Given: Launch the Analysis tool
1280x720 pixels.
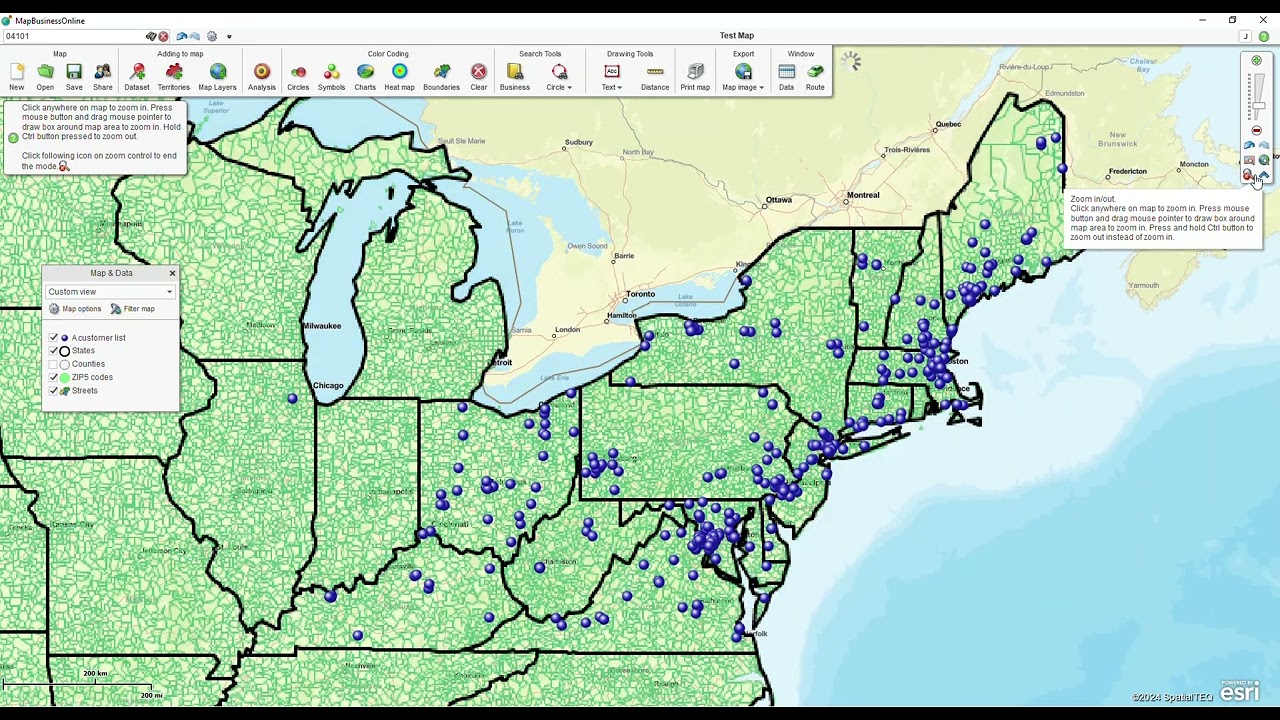Looking at the screenshot, I should point(262,77).
